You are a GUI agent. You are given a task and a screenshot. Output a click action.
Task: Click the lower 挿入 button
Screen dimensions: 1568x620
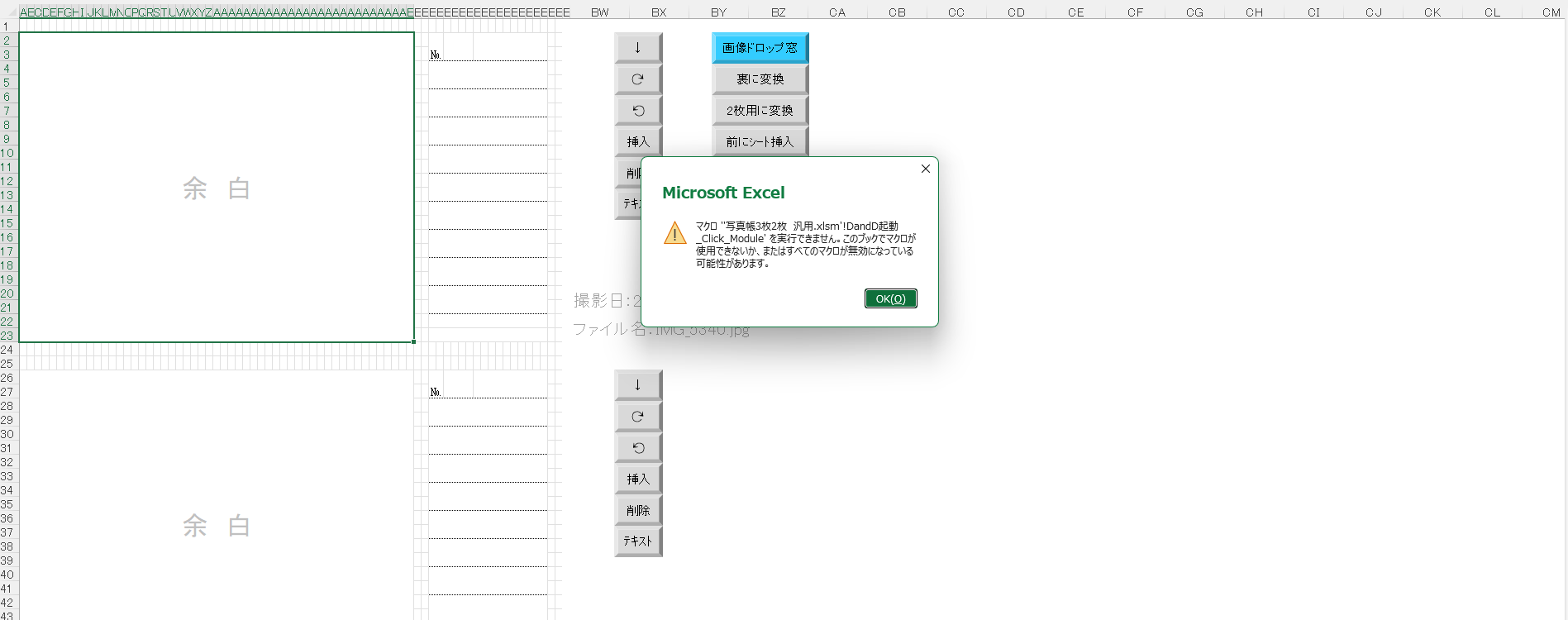tap(637, 479)
